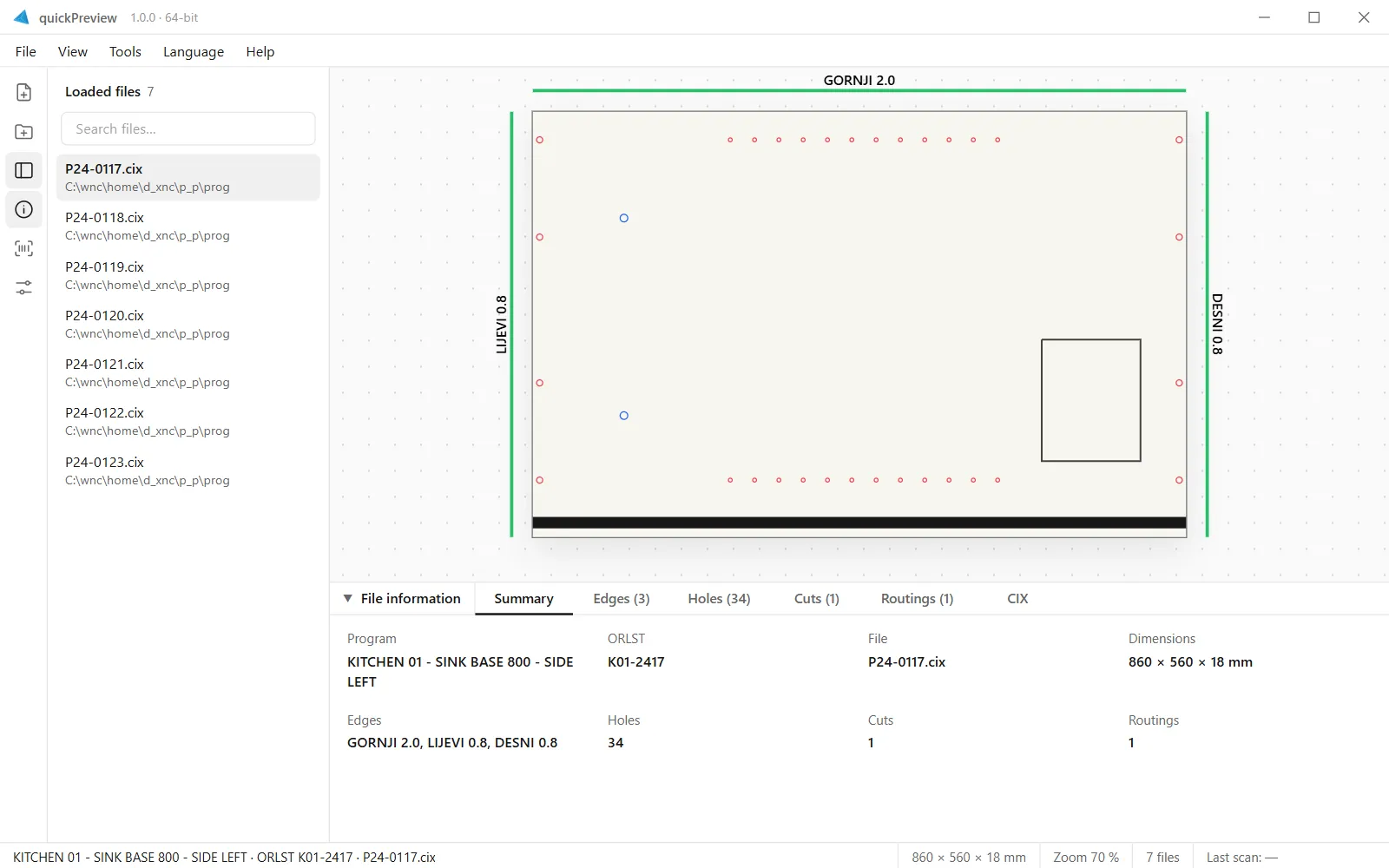Viewport: 1389px width, 868px height.
Task: Switch to the Routings (1) tab
Action: 917,598
